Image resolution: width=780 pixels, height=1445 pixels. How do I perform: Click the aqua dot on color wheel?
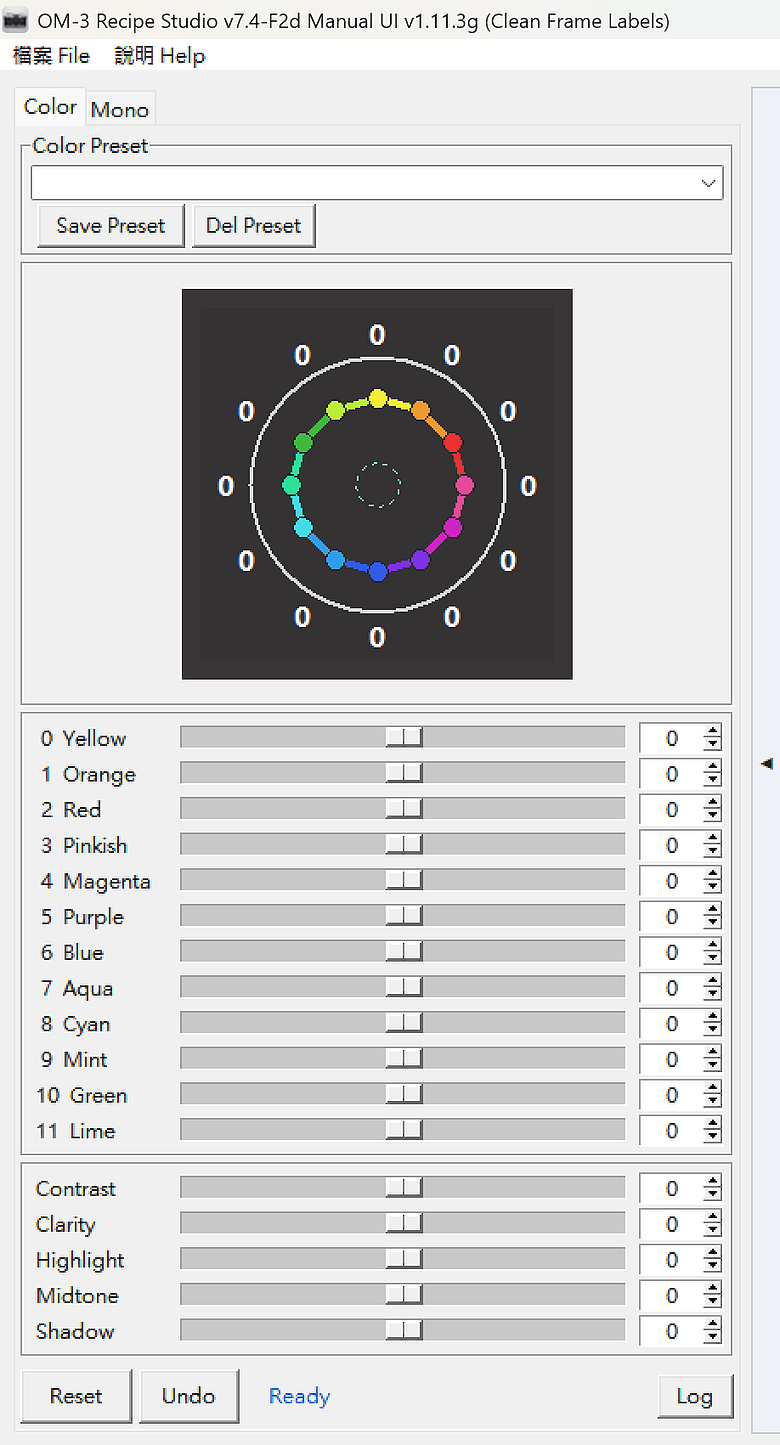click(x=335, y=560)
